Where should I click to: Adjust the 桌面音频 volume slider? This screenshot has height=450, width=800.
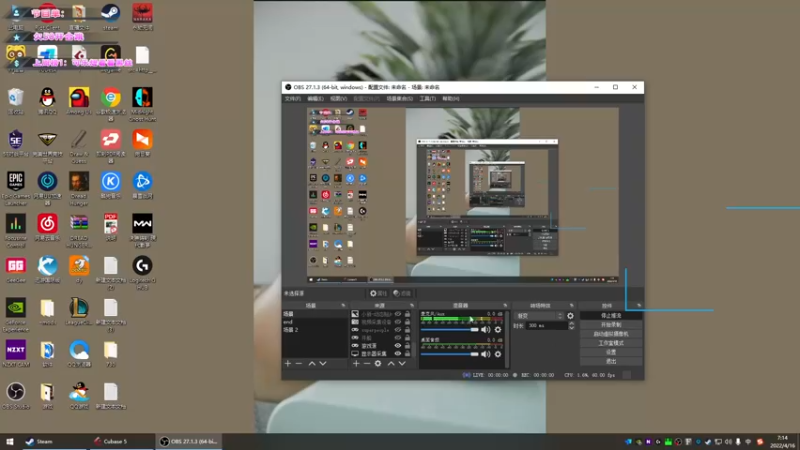pos(449,354)
